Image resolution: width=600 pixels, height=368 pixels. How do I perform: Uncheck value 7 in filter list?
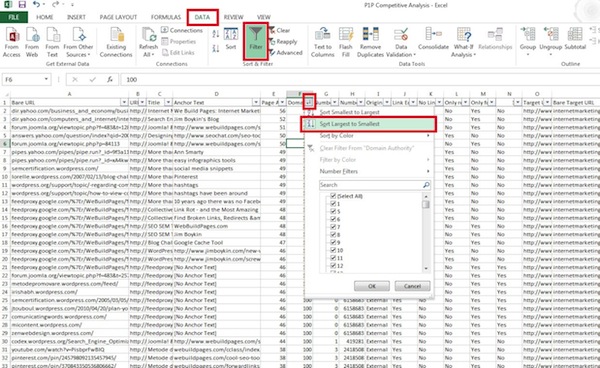pos(333,227)
